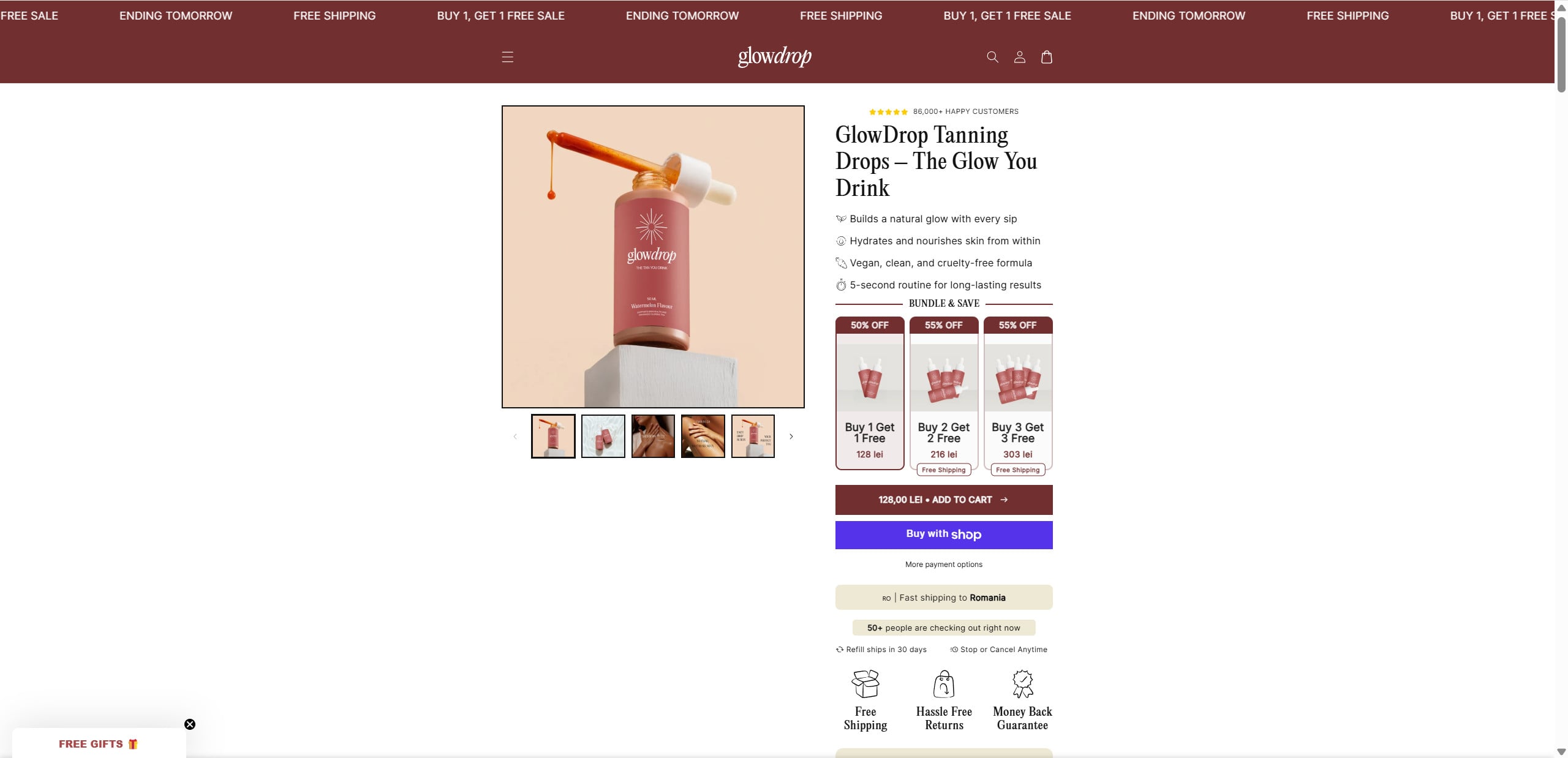Close the Free Gifts popup

click(x=190, y=724)
